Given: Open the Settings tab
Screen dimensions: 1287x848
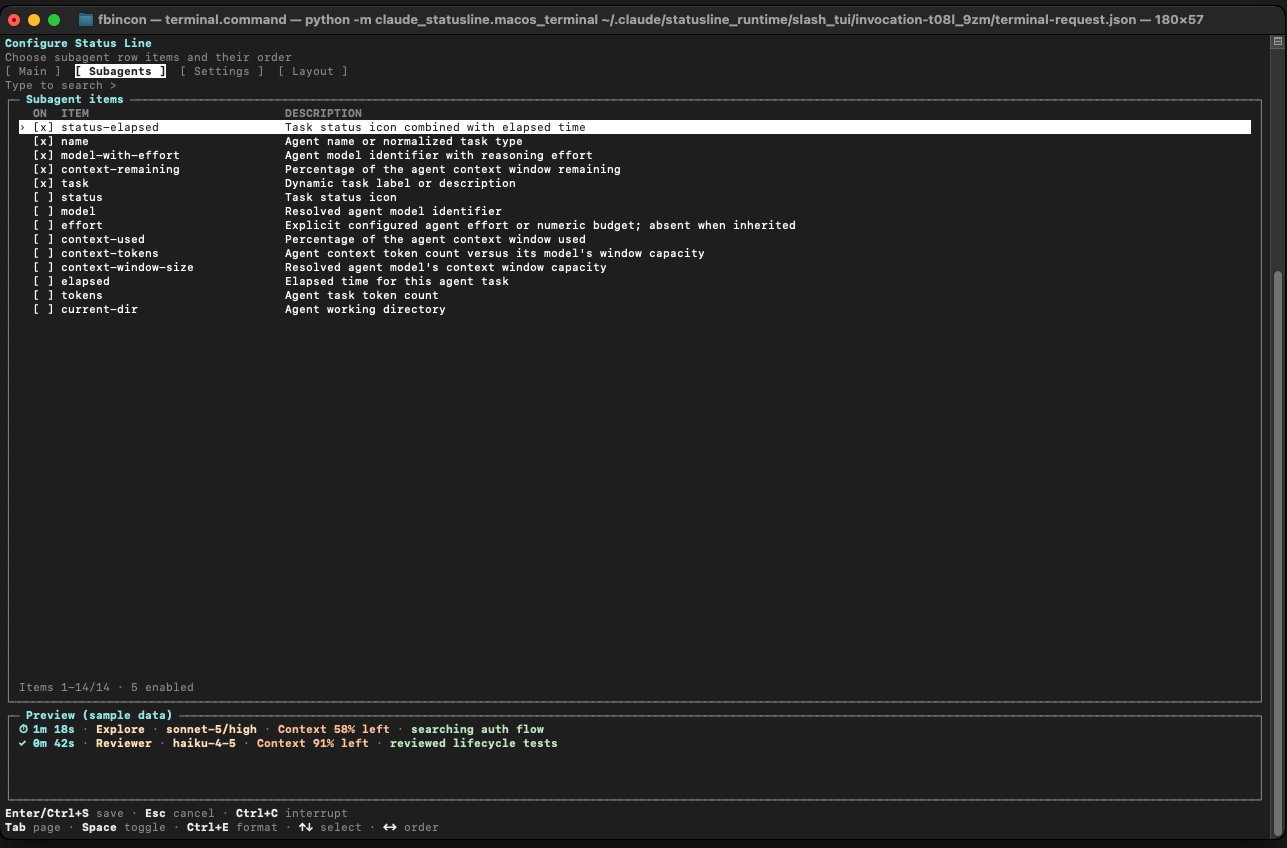Looking at the screenshot, I should click(222, 72).
